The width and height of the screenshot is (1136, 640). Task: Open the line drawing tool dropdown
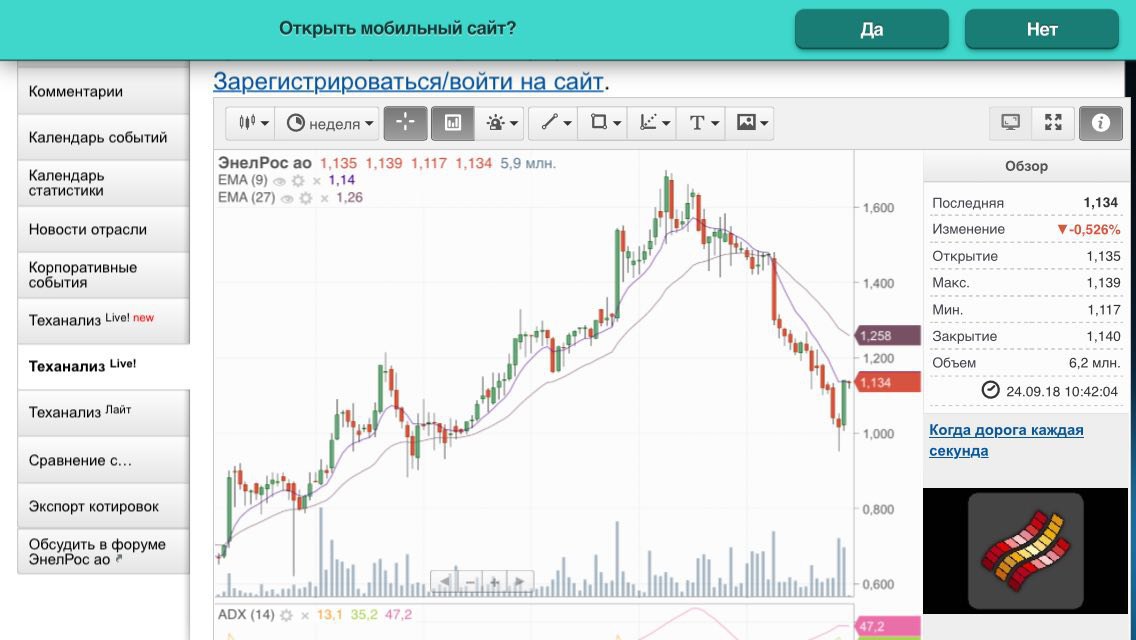tap(554, 123)
